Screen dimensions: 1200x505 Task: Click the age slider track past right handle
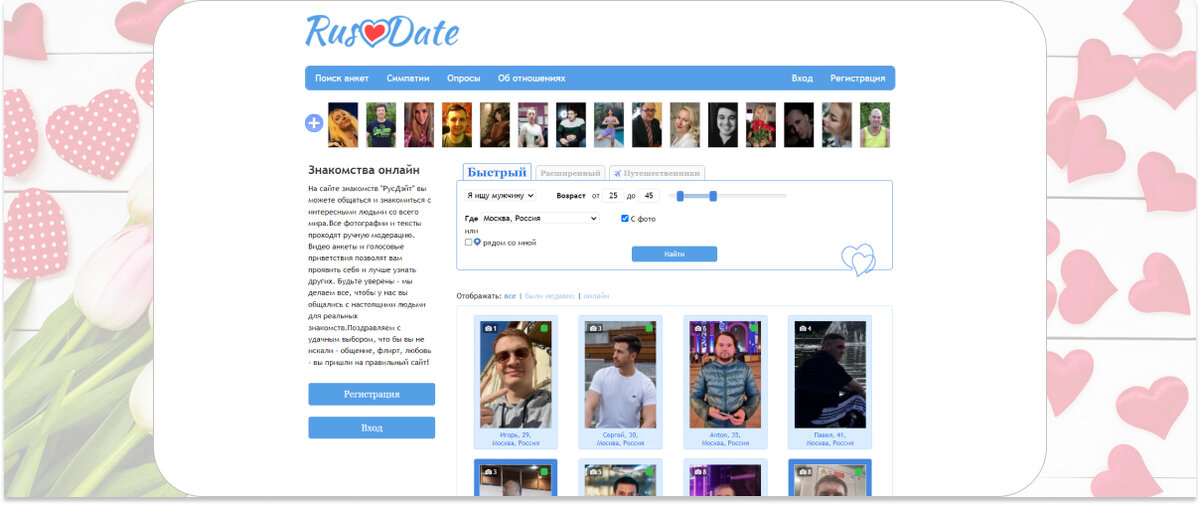(752, 196)
